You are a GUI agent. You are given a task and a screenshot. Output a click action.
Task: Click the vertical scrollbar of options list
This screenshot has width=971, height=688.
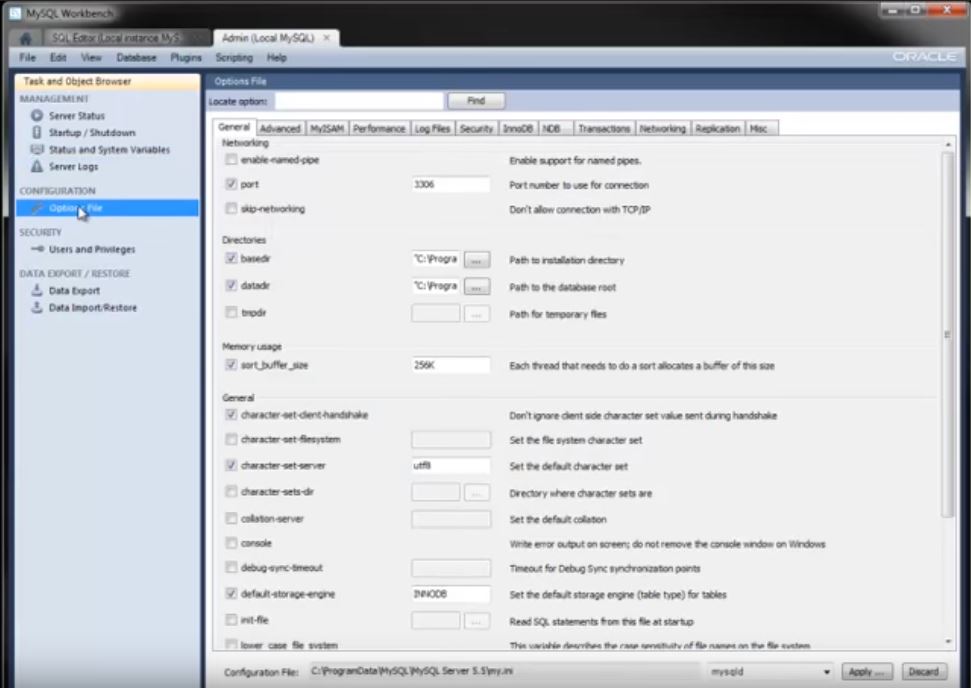[947, 334]
